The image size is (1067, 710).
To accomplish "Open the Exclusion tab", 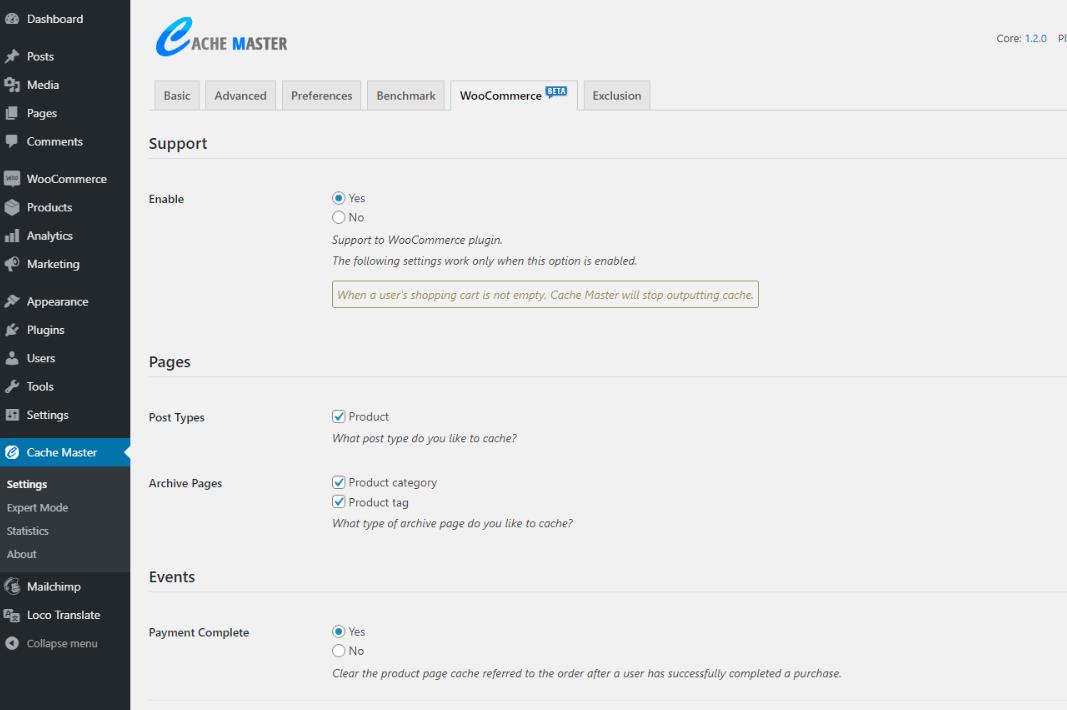I will [617, 96].
